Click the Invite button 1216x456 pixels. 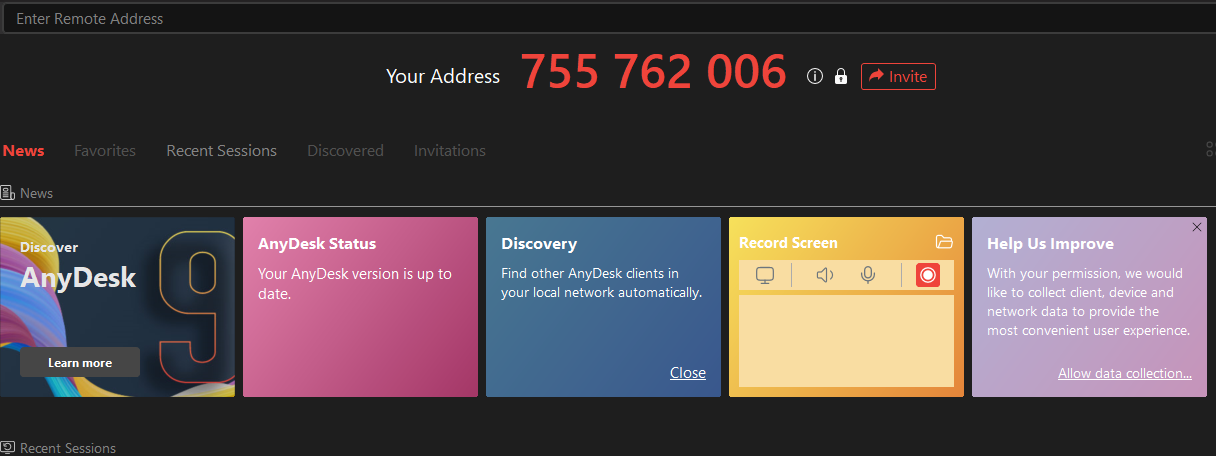pyautogui.click(x=898, y=76)
